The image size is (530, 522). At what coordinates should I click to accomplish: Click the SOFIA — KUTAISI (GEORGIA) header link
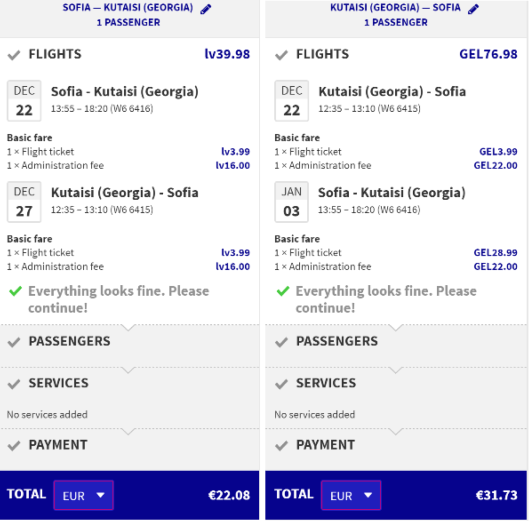click(128, 7)
